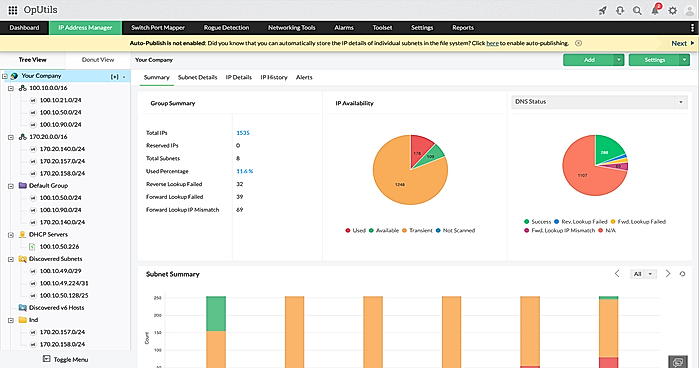
Task: Open the vertical more-options menu icon
Action: tap(692, 28)
